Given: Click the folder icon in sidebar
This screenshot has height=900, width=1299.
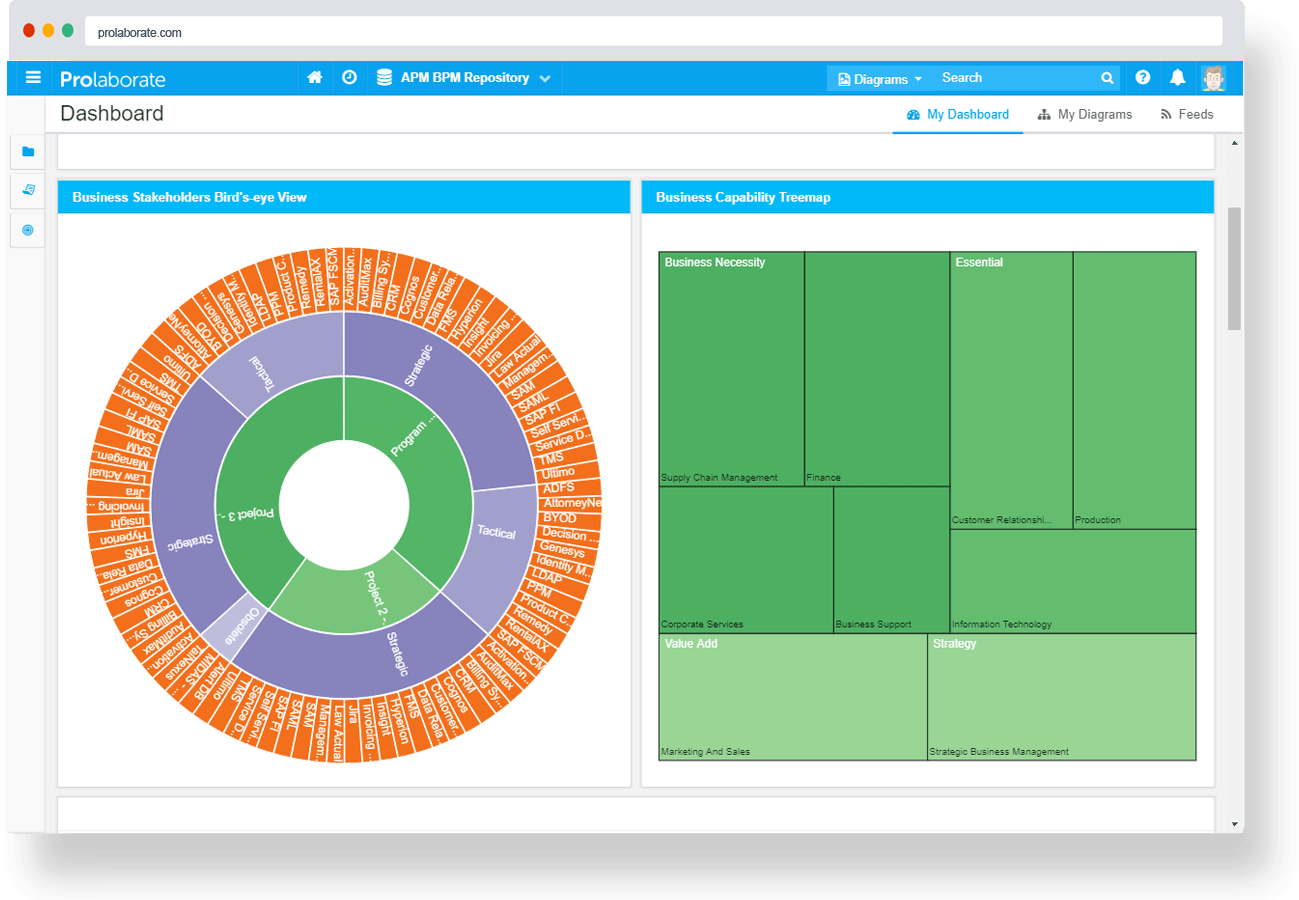Looking at the screenshot, I should [28, 151].
